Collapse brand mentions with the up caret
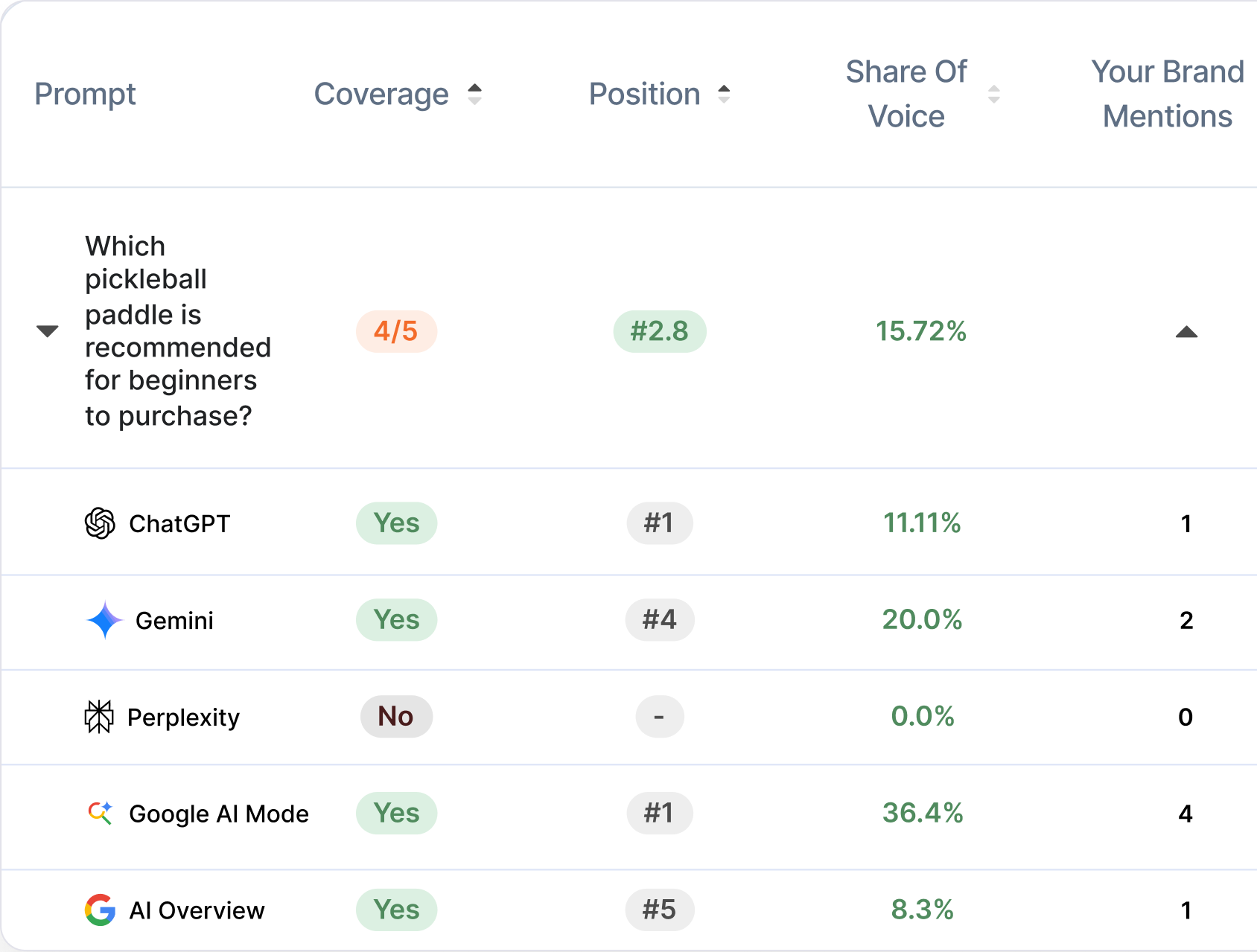Viewport: 1257px width, 952px height. (1186, 332)
